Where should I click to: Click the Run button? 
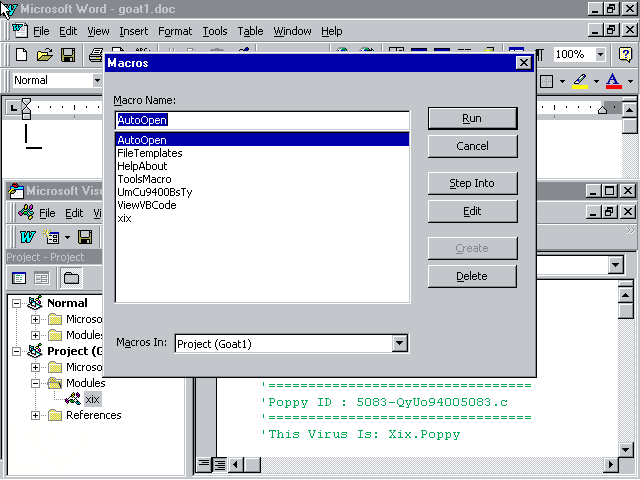tap(472, 118)
